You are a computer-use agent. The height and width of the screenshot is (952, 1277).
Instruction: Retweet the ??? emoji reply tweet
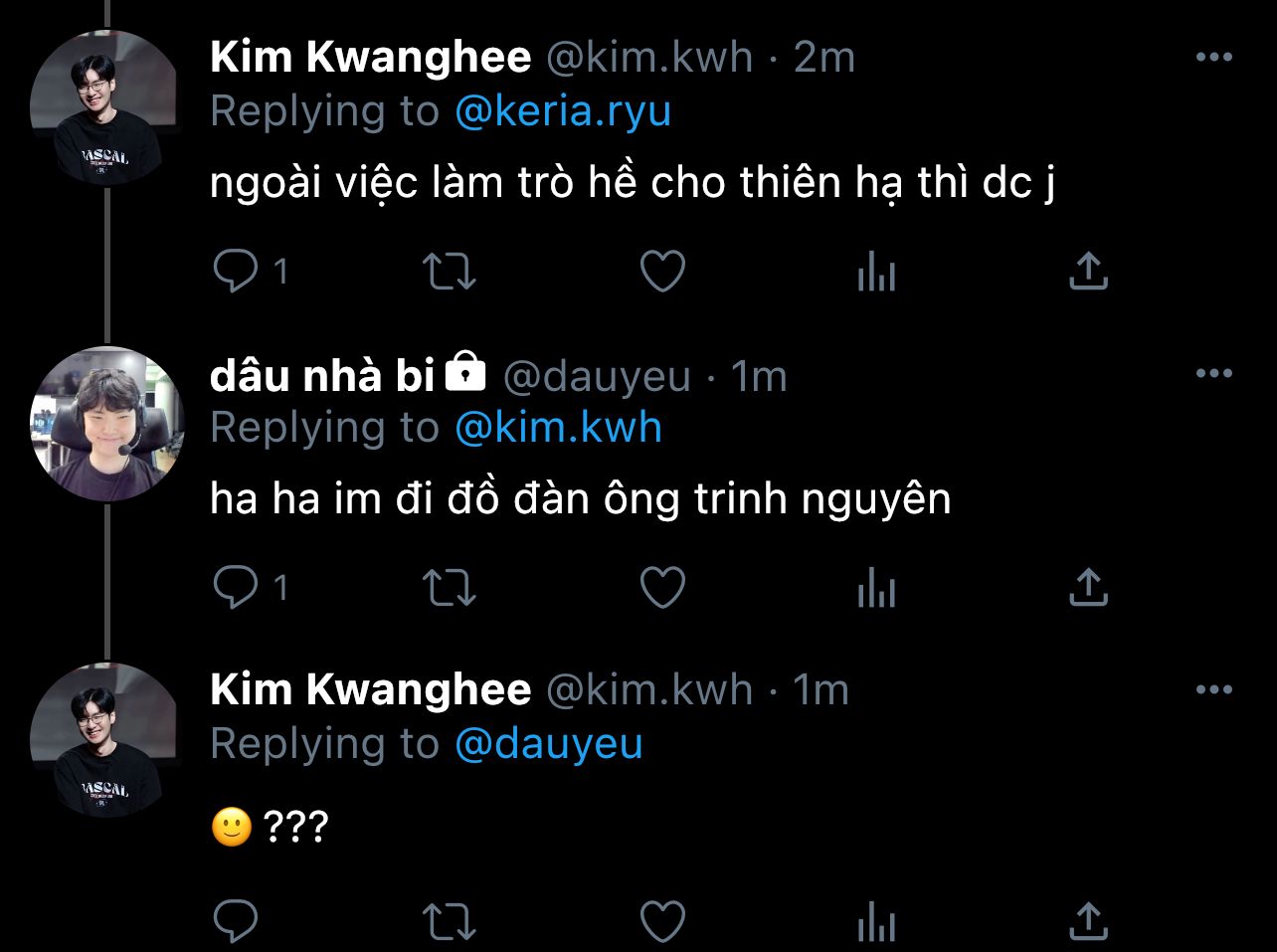pos(450,921)
